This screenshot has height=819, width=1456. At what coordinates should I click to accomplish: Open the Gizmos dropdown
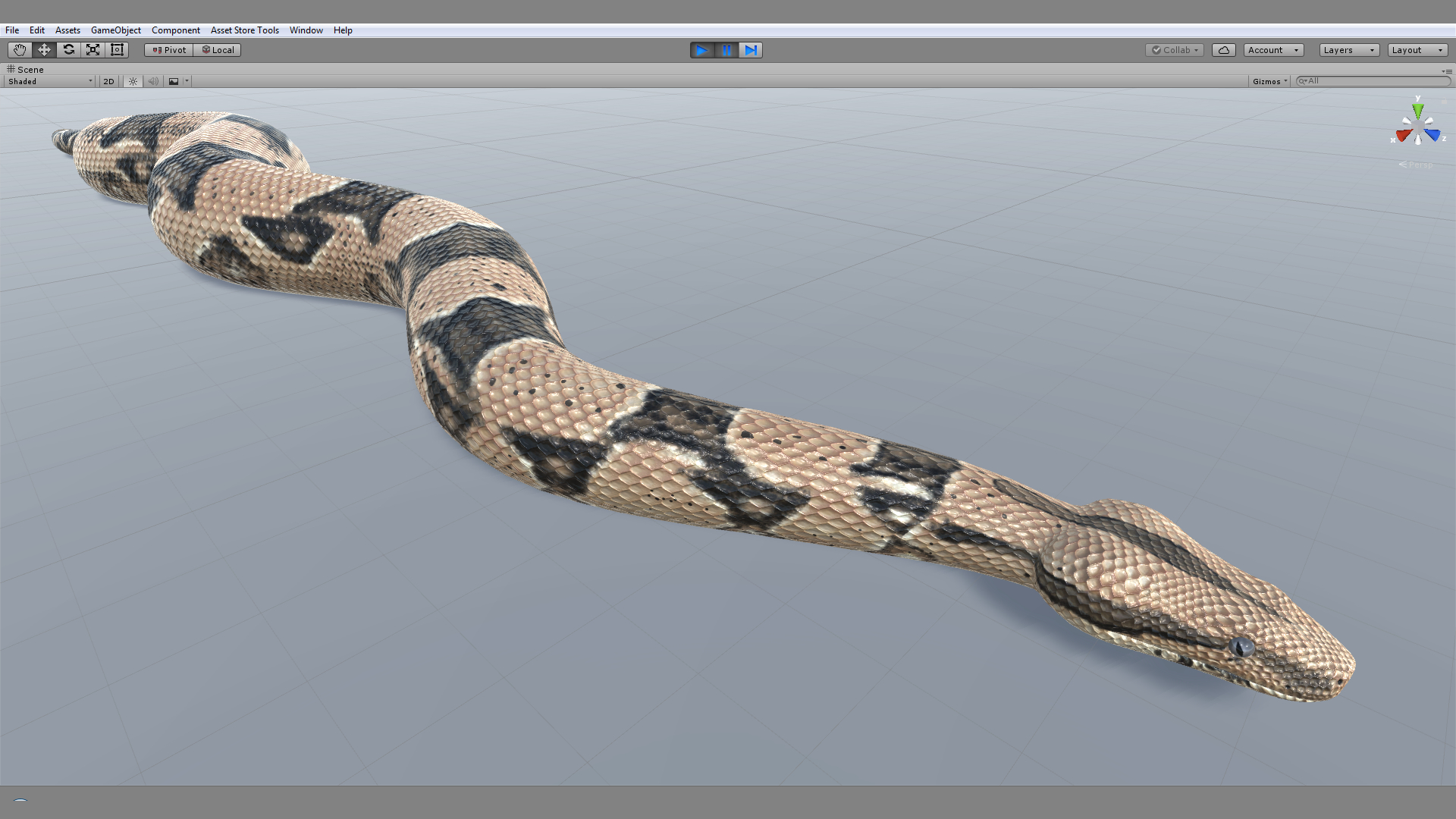[x=1269, y=81]
